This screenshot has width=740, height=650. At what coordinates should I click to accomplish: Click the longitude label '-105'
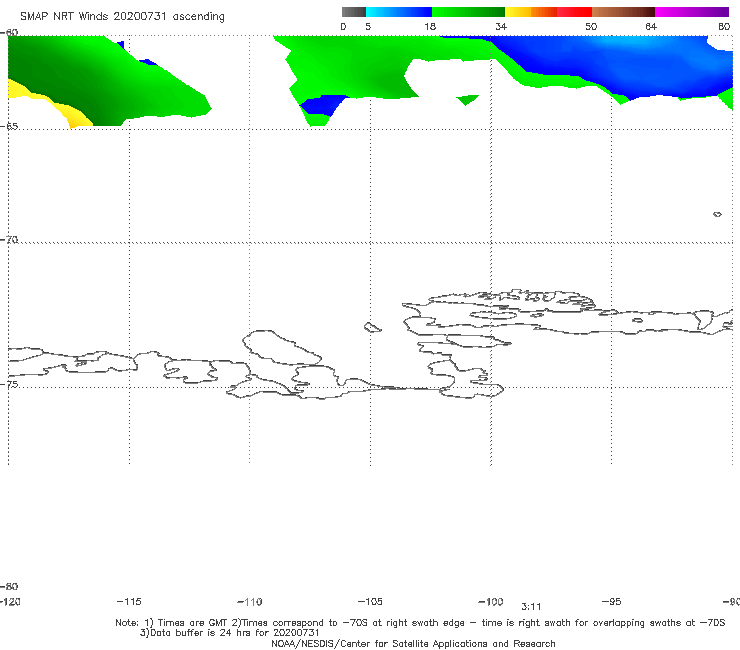click(x=370, y=602)
